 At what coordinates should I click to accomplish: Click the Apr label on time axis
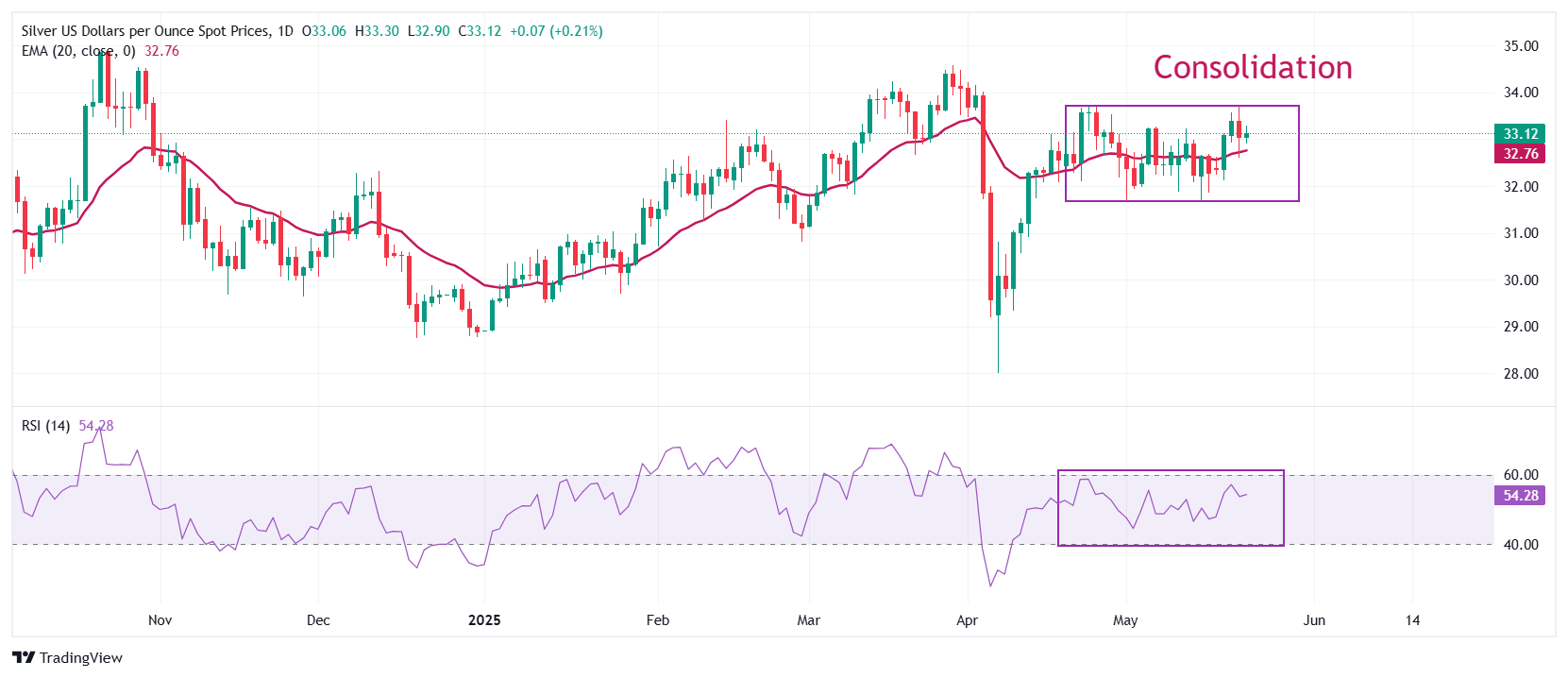[x=967, y=620]
